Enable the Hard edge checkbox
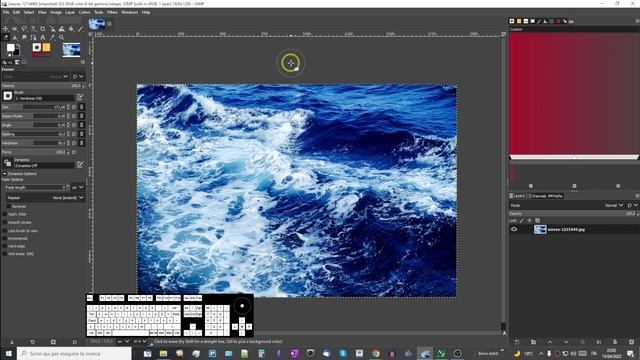640x360 pixels. [5, 246]
